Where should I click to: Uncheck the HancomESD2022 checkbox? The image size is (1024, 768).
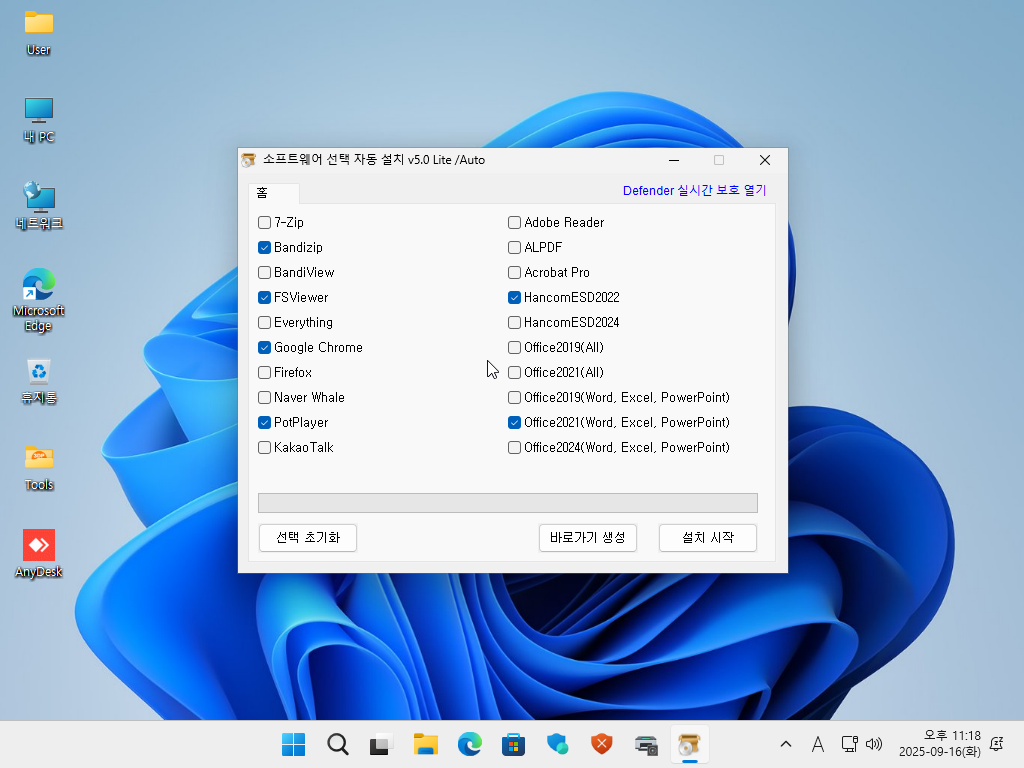click(515, 298)
